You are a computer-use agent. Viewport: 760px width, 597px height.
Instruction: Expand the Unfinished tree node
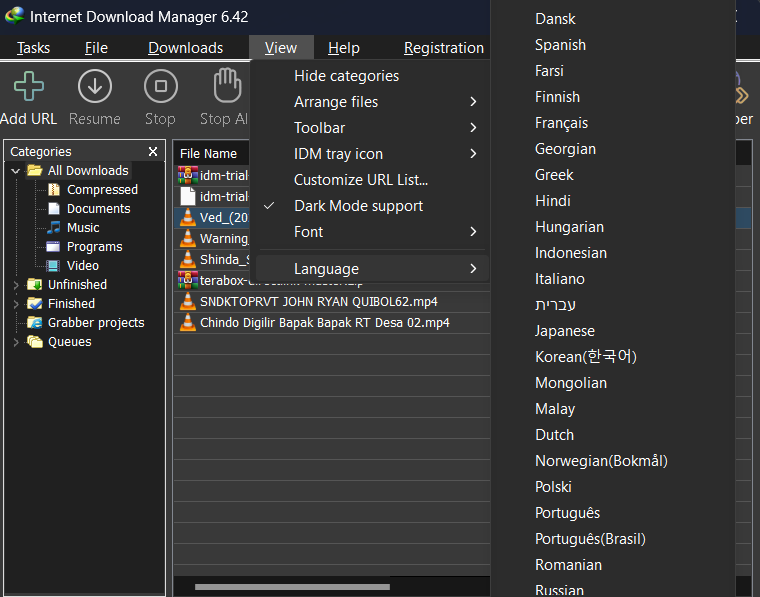16,285
